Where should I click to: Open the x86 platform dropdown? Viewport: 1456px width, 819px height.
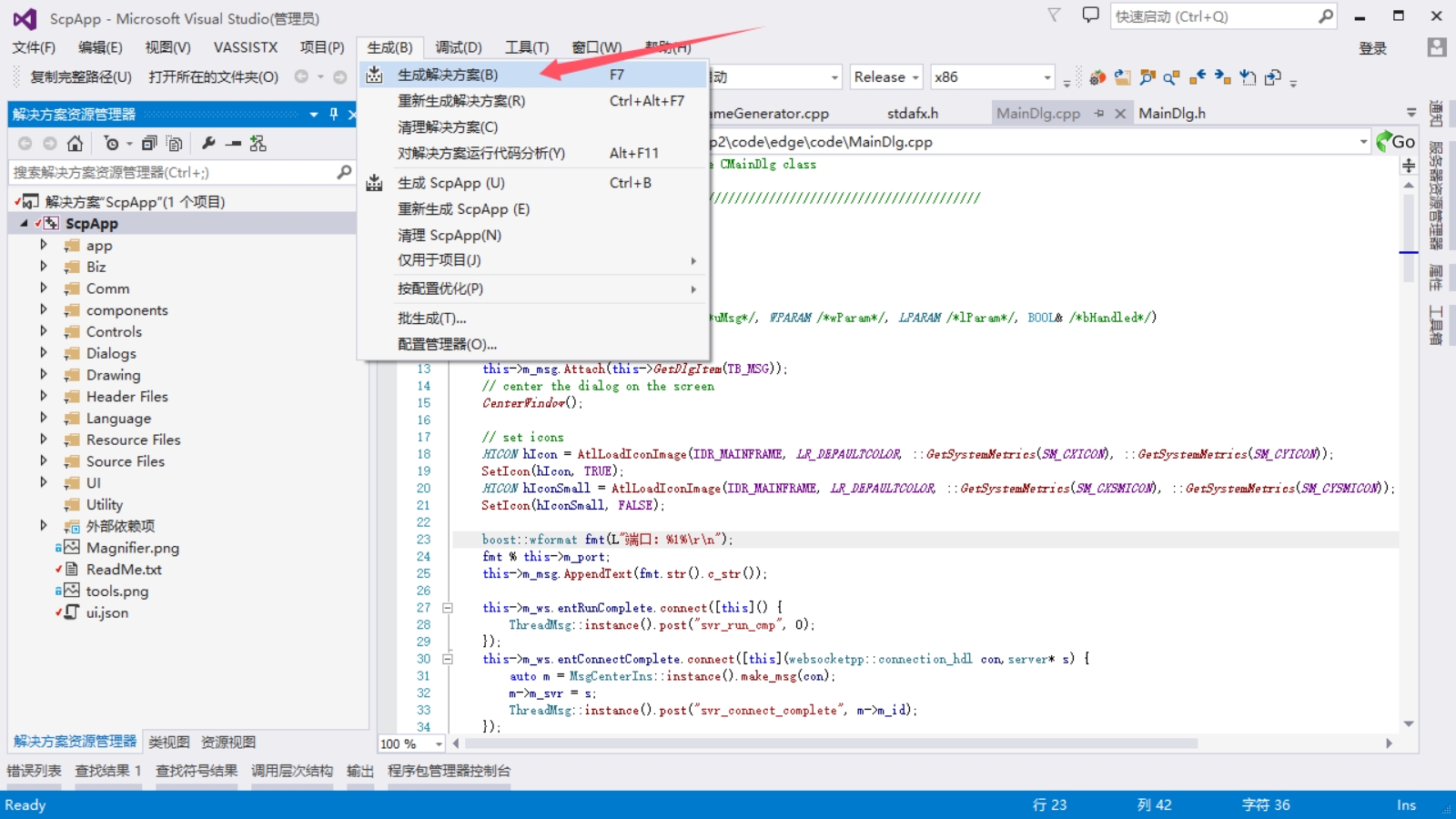click(x=991, y=77)
